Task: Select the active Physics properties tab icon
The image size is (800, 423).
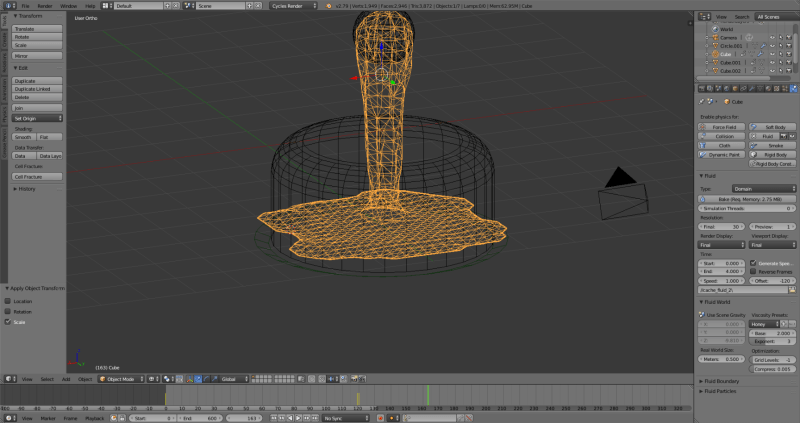Action: point(793,88)
